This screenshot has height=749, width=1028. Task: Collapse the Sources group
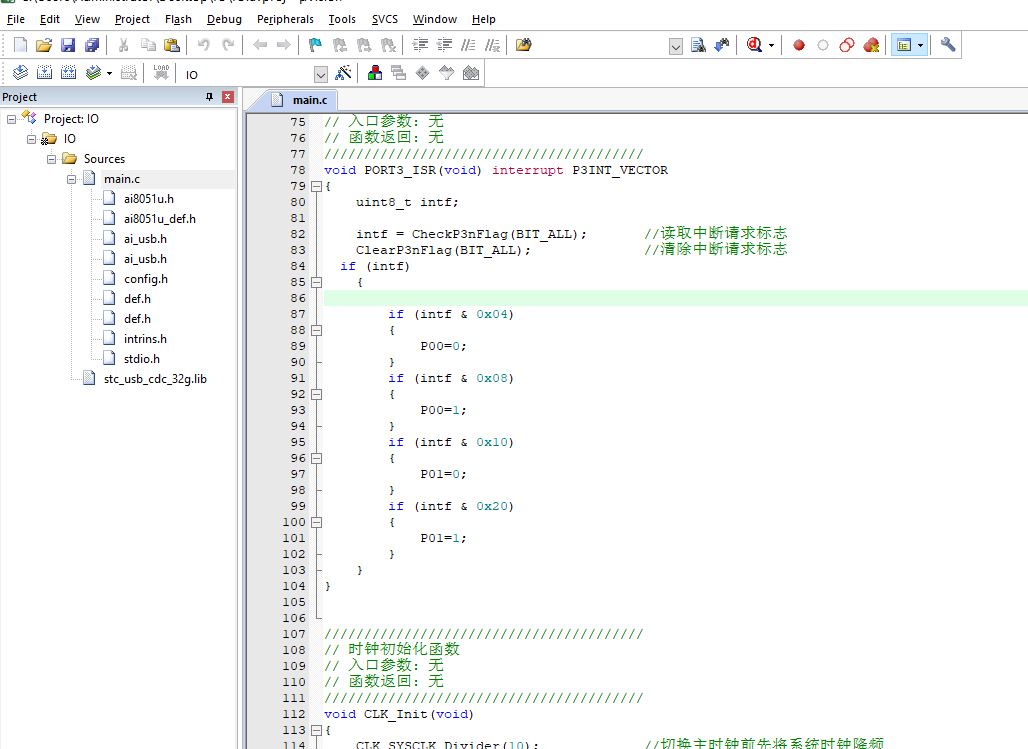click(x=52, y=159)
